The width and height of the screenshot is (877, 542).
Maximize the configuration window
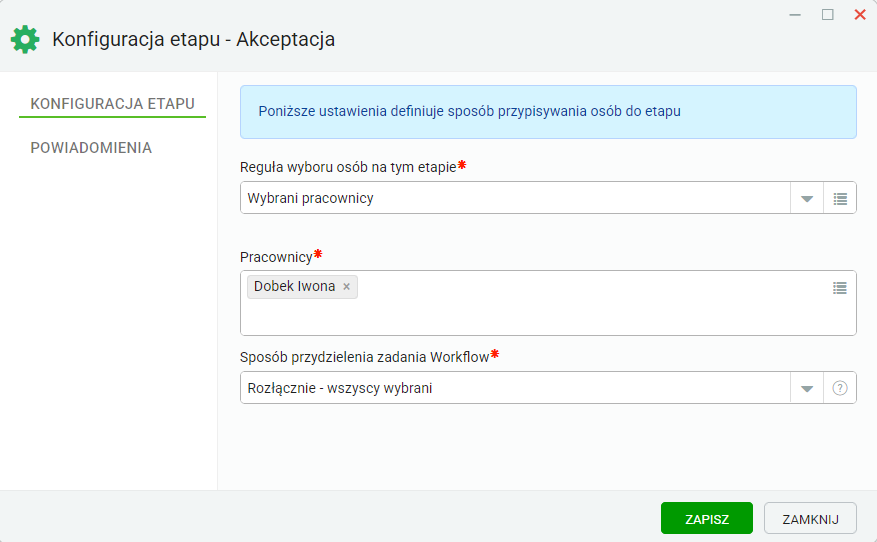tap(827, 15)
